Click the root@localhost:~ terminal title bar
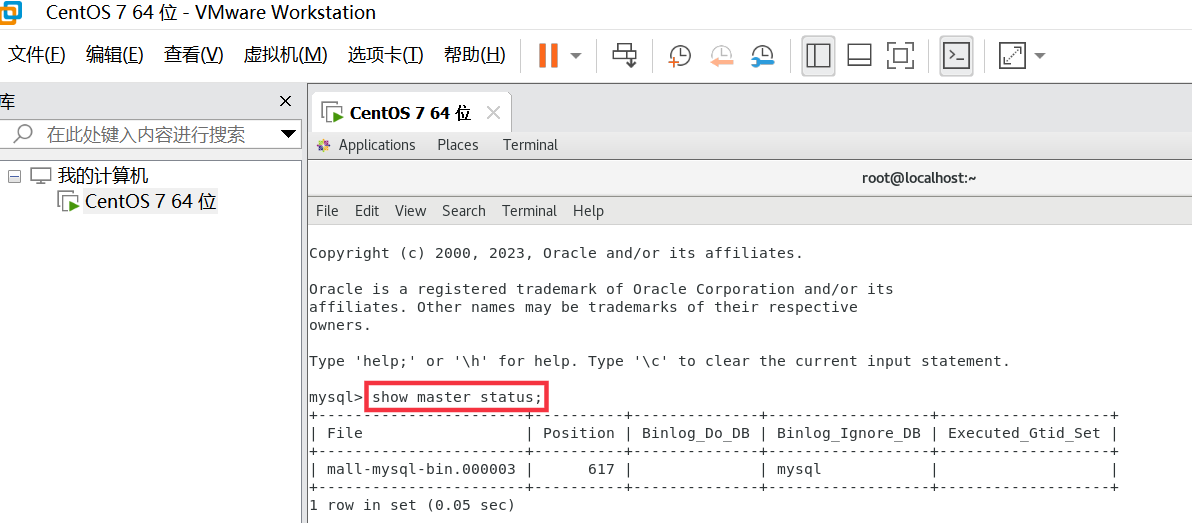The width and height of the screenshot is (1193, 524). (918, 178)
